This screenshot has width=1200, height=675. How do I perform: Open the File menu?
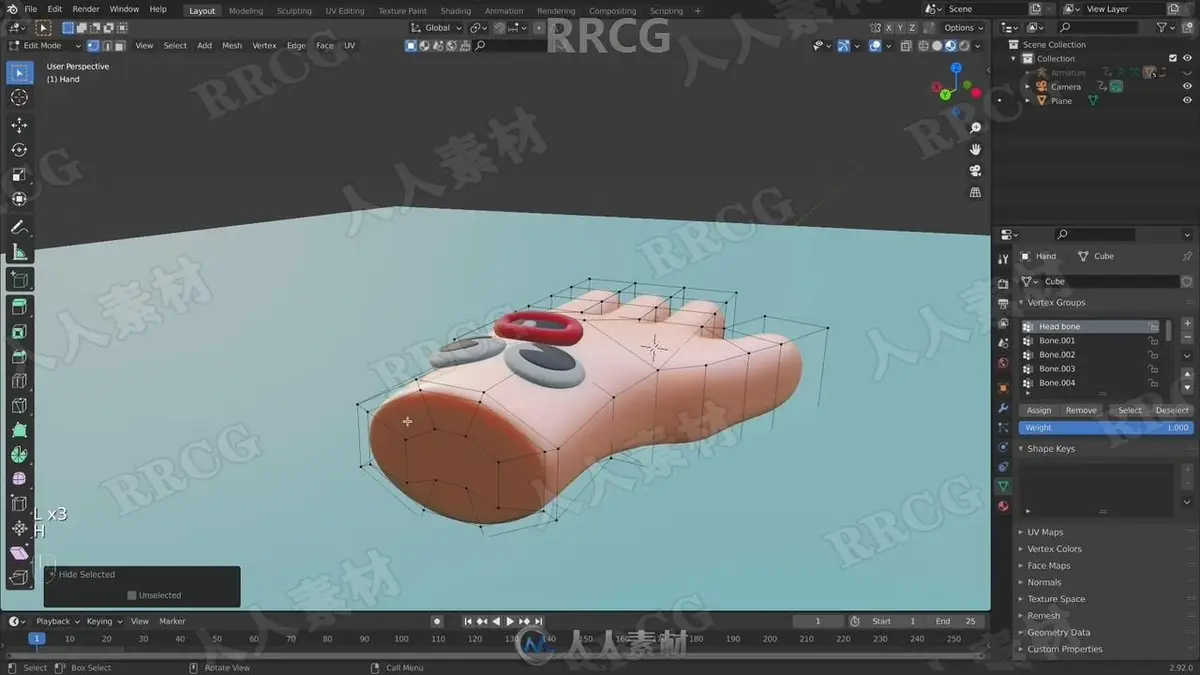click(30, 9)
